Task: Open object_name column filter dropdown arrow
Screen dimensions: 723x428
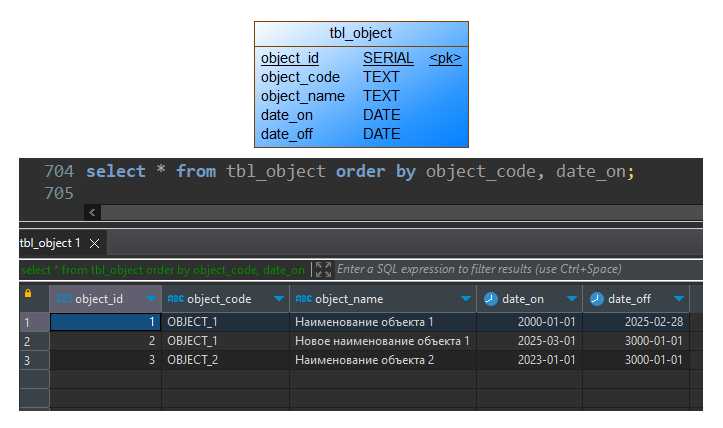Action: click(x=466, y=299)
